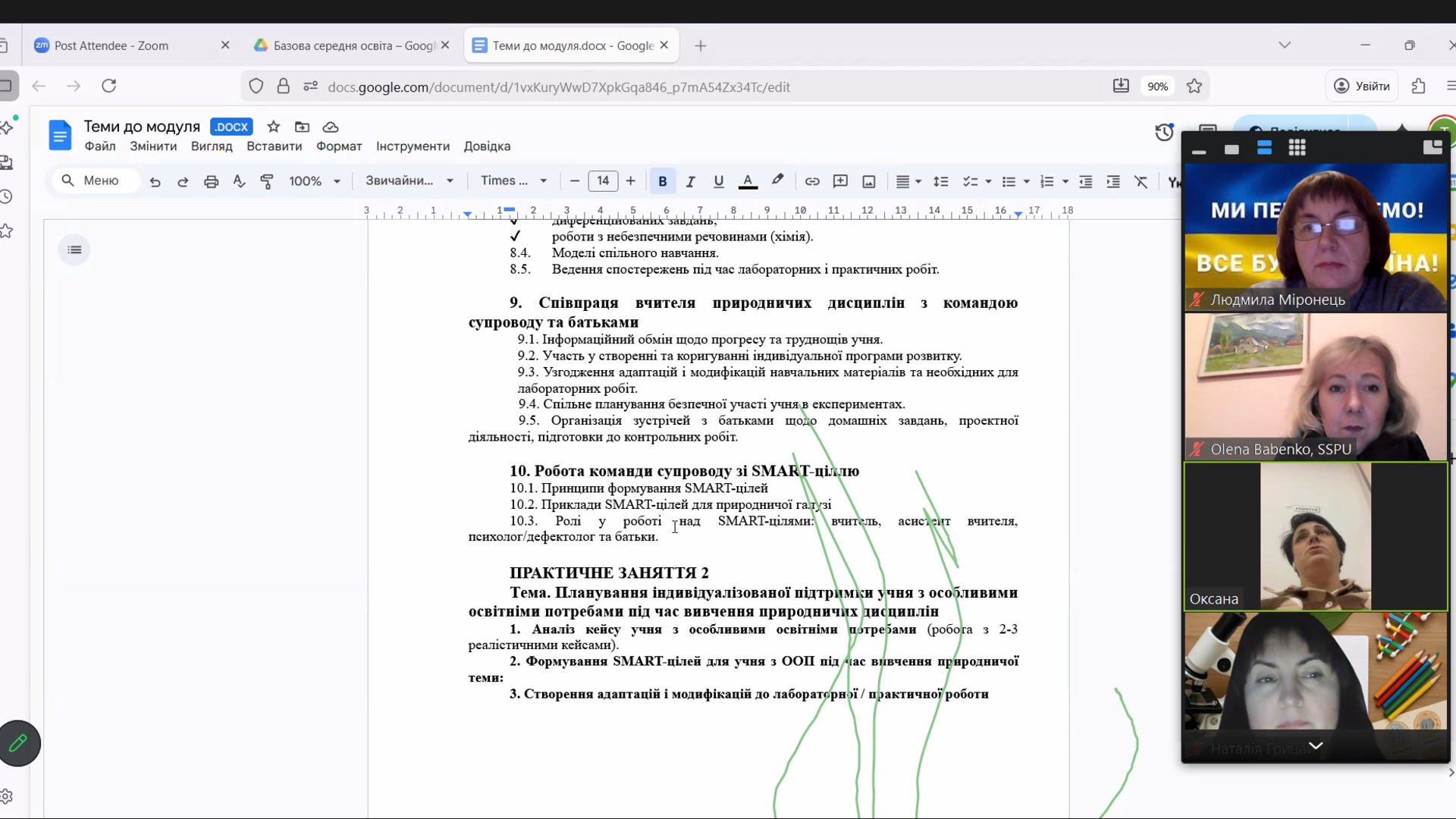Screen dimensions: 1456x819
Task: Click the clear formatting icon
Action: point(1141,181)
